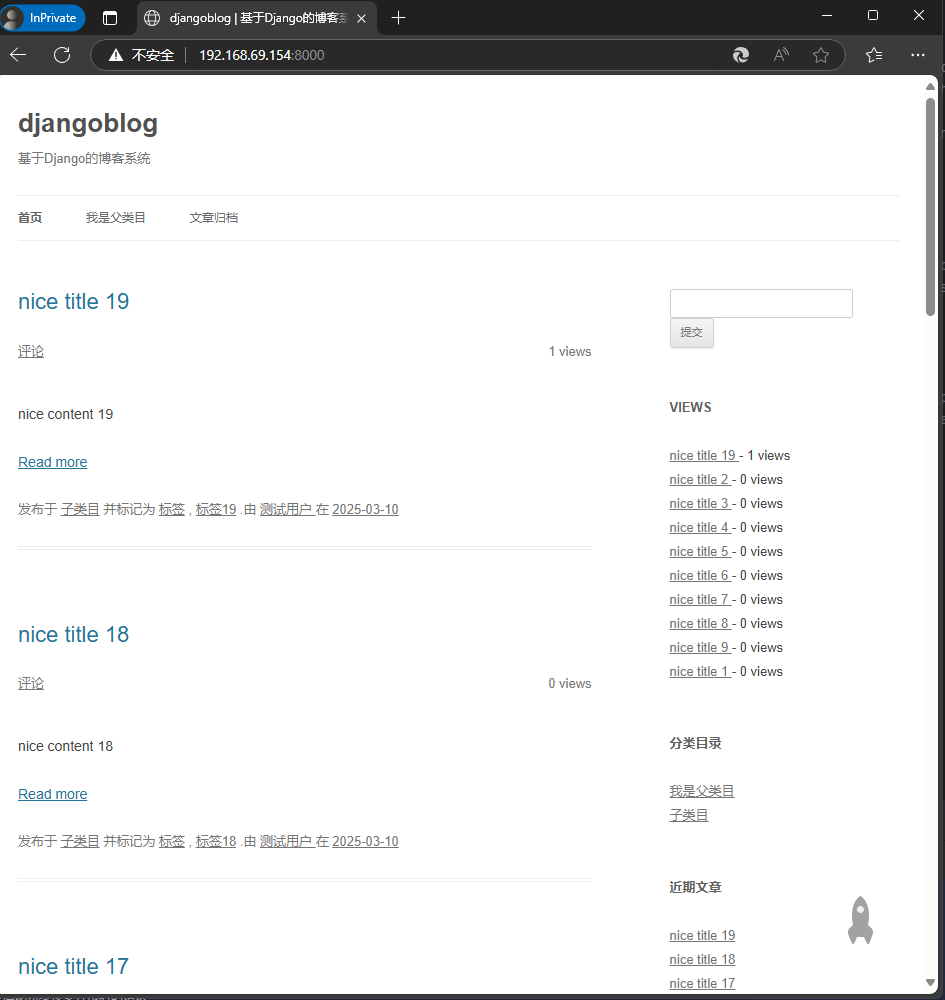The height and width of the screenshot is (1000, 945).
Task: Open nice title 19 in VIEWS list
Action: [703, 455]
